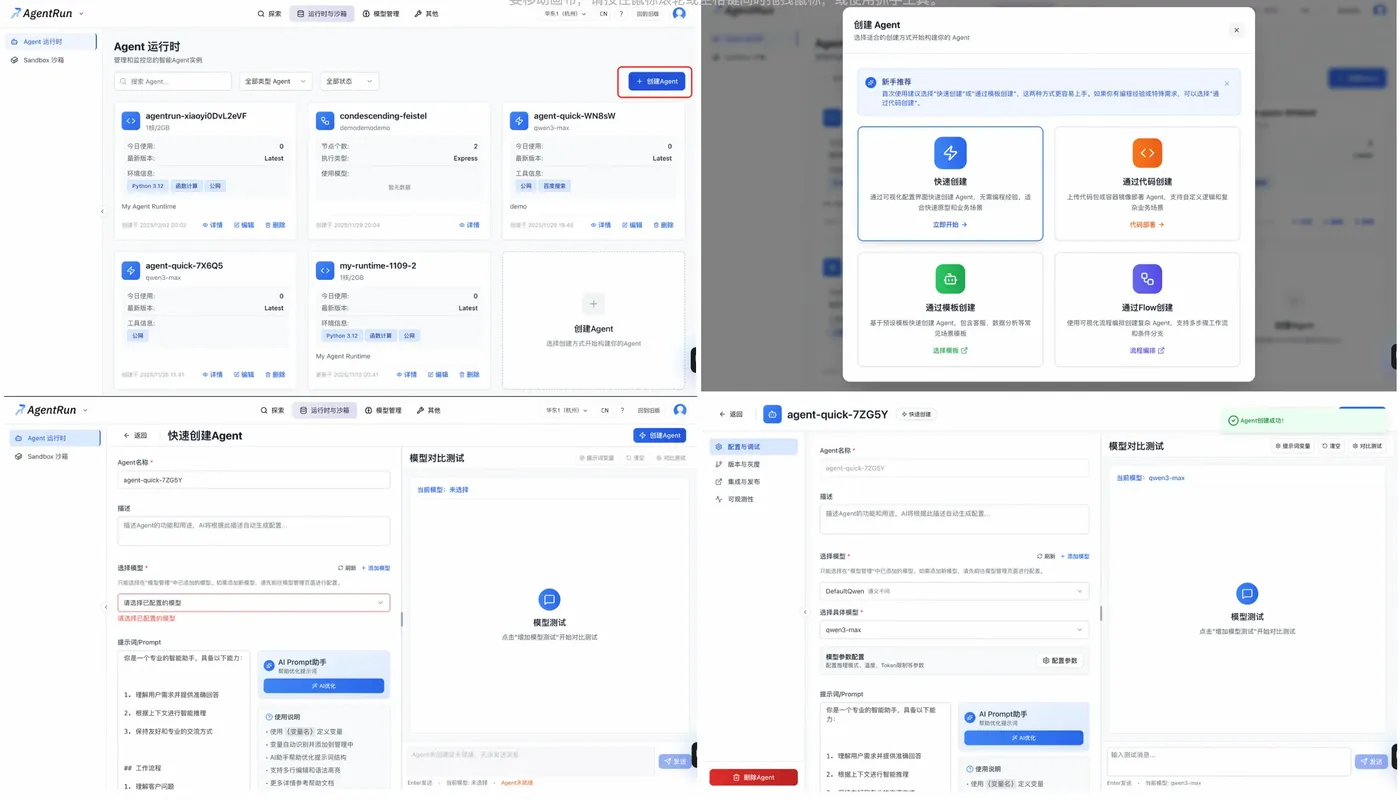
Task: Open the 其他 menu on the Agent 运行时 list page
Action: (x=427, y=14)
